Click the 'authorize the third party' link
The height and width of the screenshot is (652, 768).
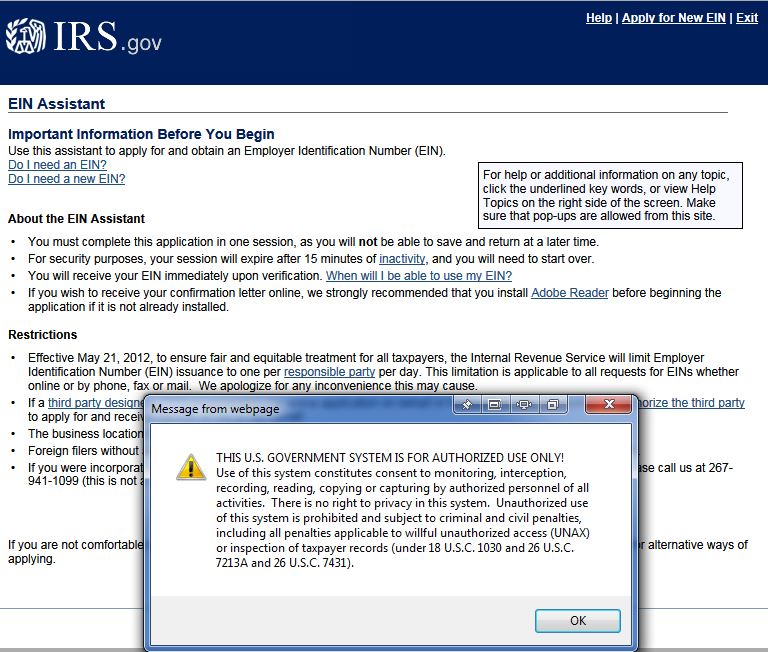click(691, 403)
